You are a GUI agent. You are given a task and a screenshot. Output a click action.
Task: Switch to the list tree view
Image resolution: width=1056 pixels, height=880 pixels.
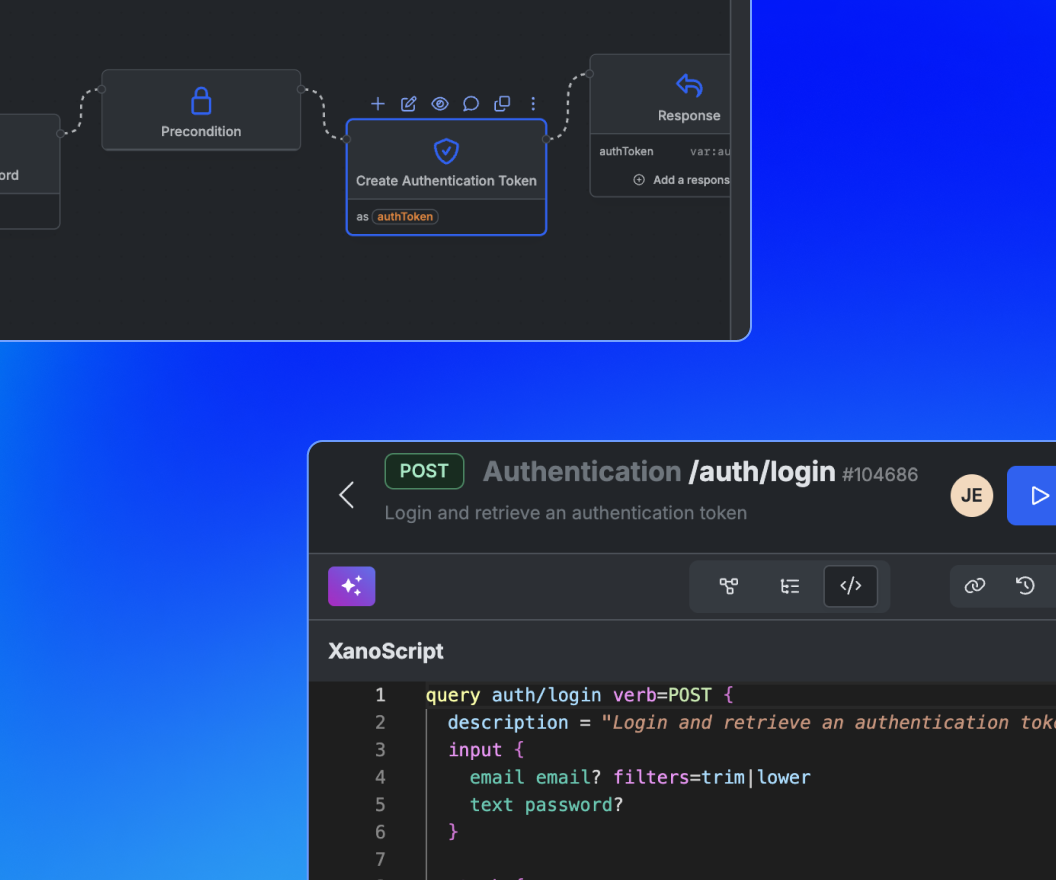click(x=790, y=586)
